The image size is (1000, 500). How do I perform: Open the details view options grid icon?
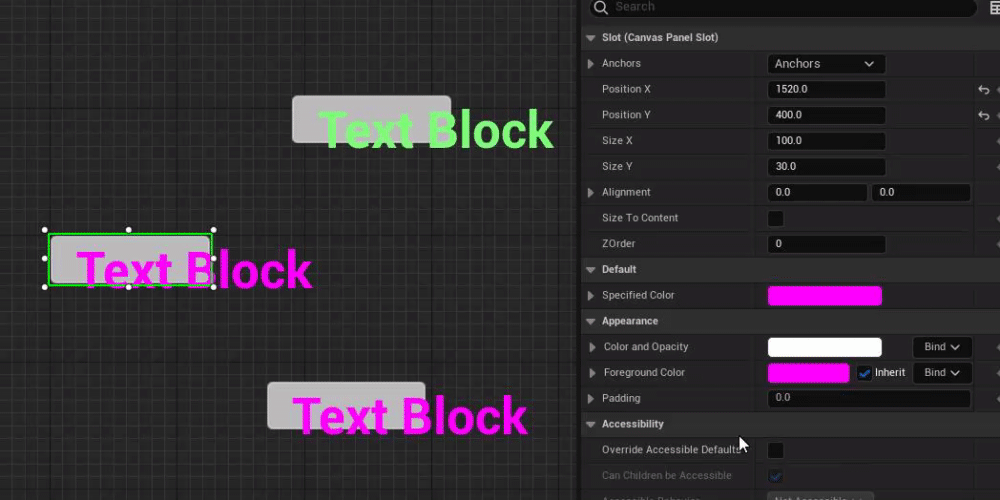[995, 8]
